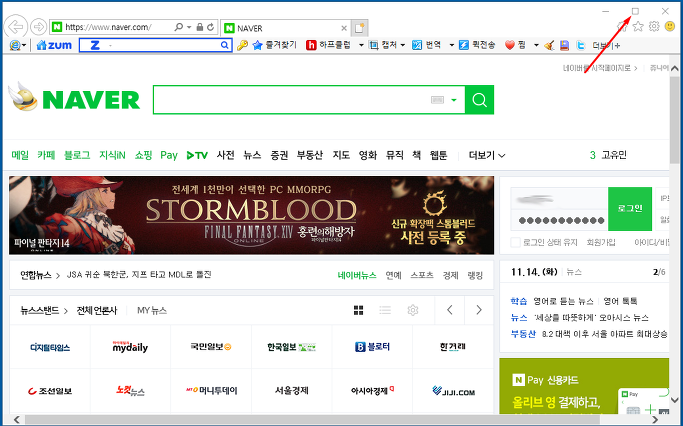This screenshot has height=426, width=683.
Task: Open the mydaily press logo
Action: (130, 347)
